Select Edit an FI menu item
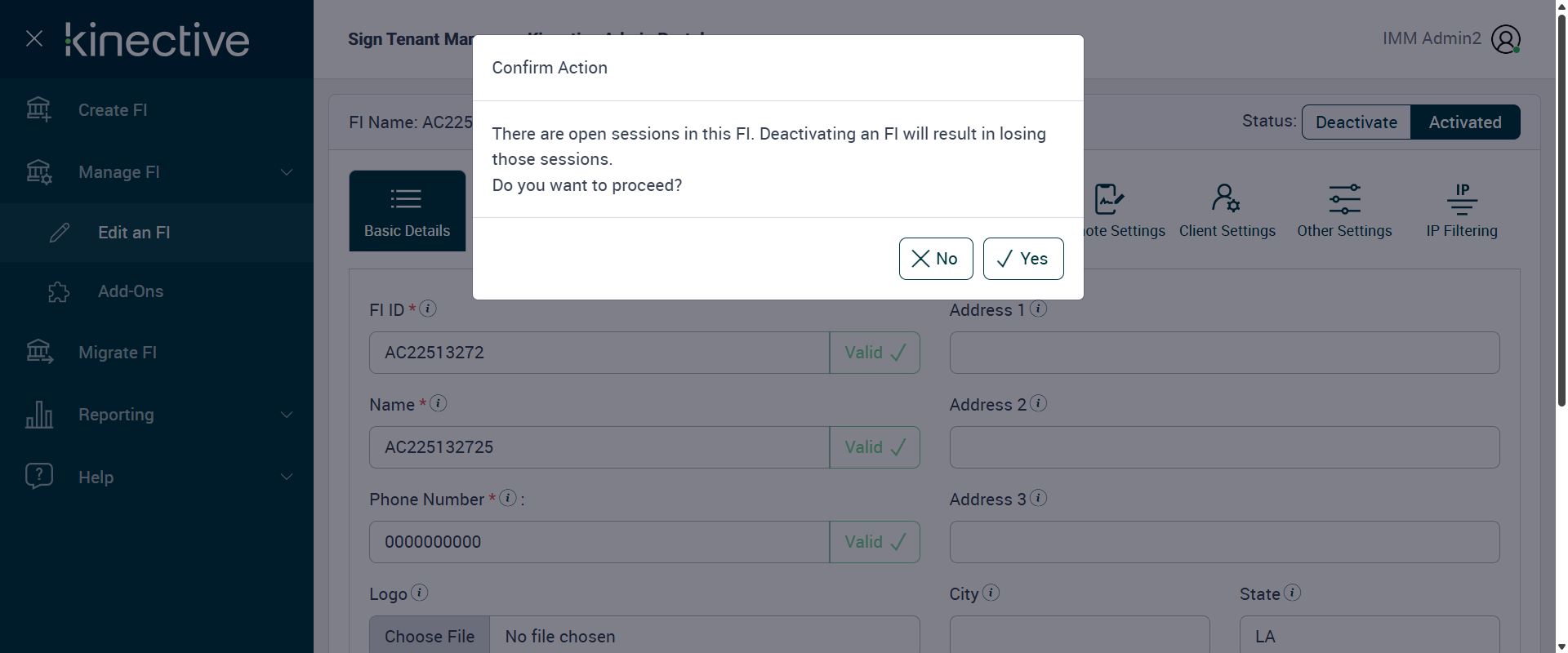Viewport: 1568px width, 653px height. point(134,233)
